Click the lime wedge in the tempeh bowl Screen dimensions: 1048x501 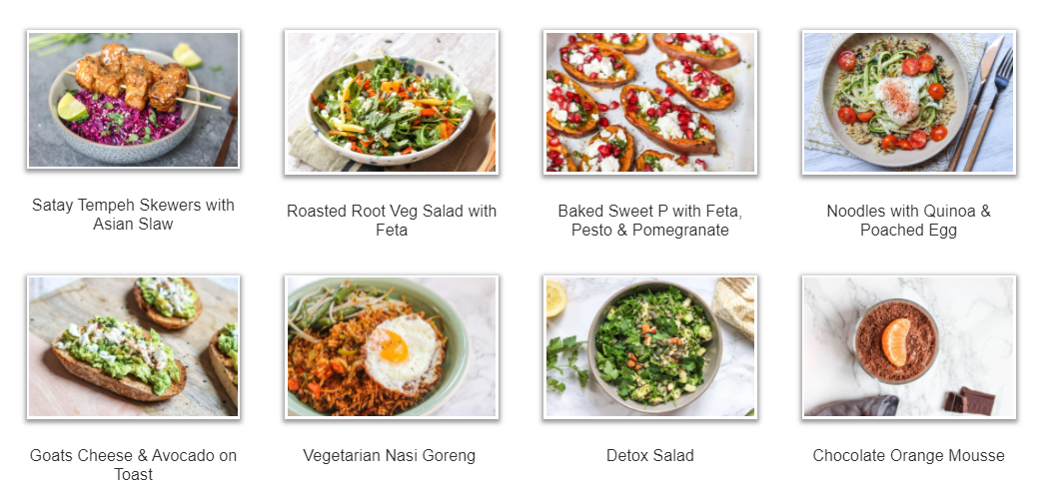click(x=72, y=107)
